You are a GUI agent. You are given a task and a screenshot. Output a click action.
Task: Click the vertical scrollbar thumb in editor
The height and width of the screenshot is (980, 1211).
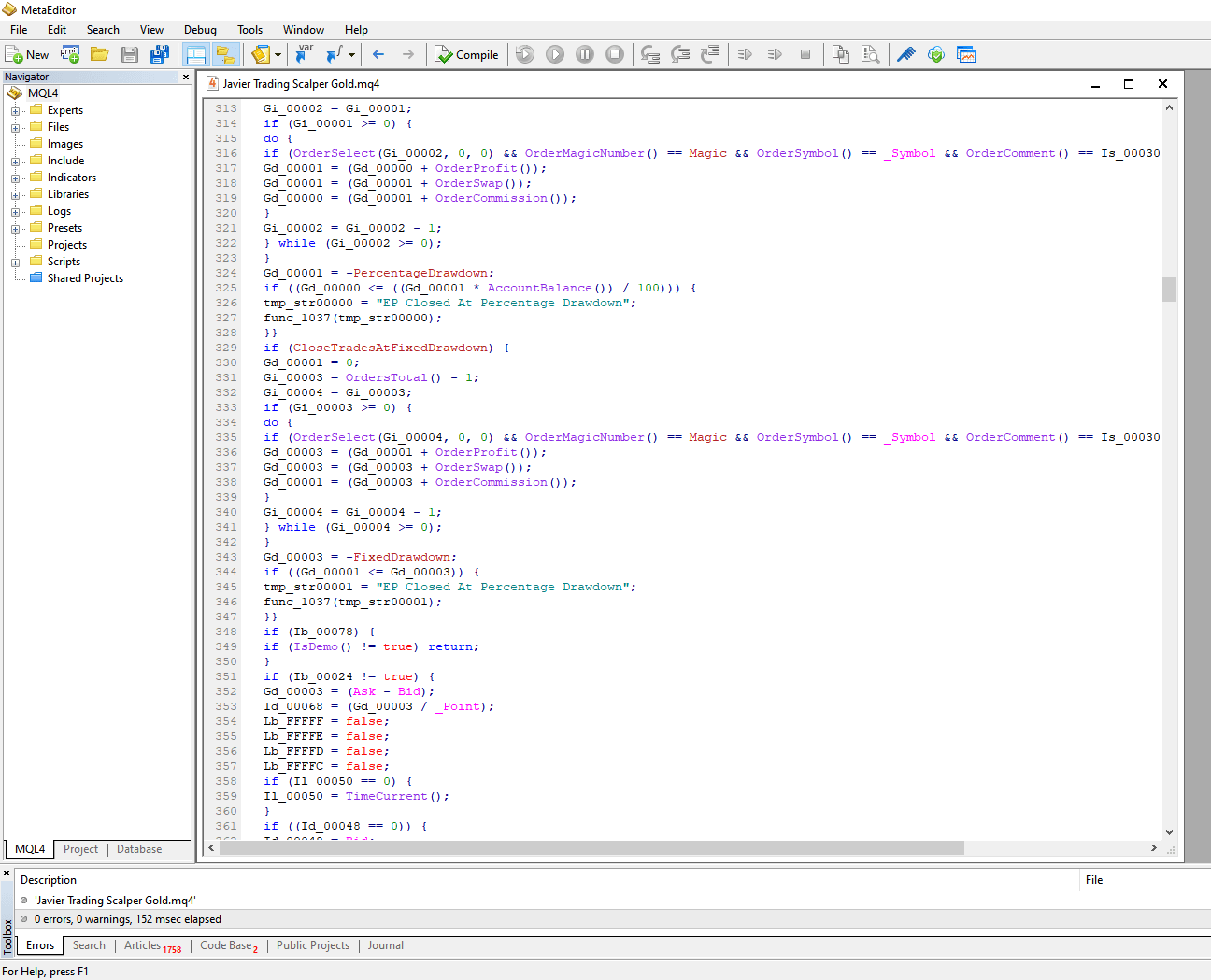1169,289
